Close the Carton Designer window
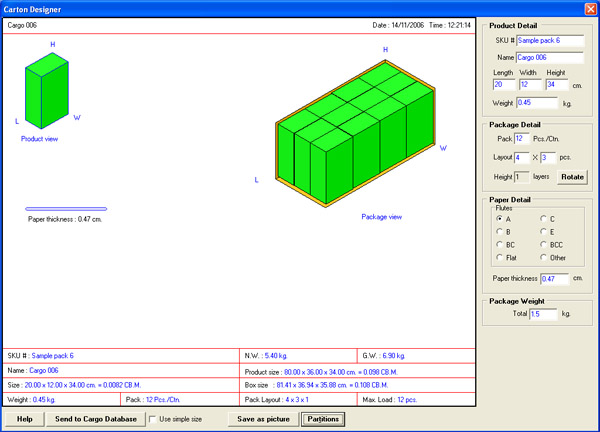Image resolution: width=600 pixels, height=432 pixels. [590, 9]
